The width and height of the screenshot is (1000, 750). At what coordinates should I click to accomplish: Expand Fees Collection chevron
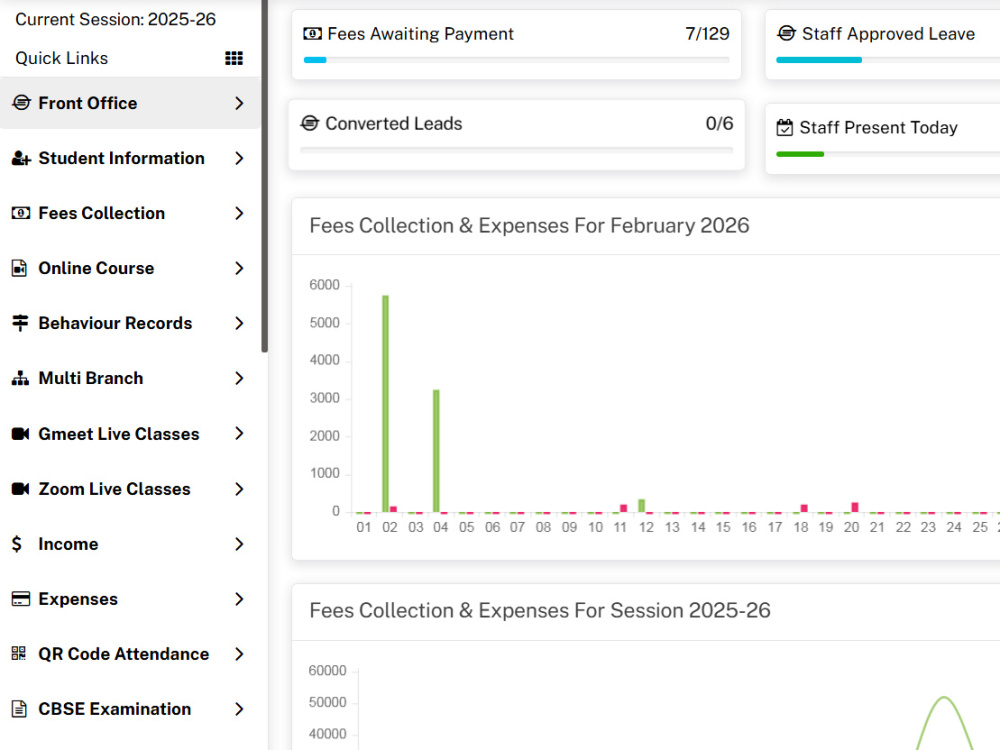[239, 213]
